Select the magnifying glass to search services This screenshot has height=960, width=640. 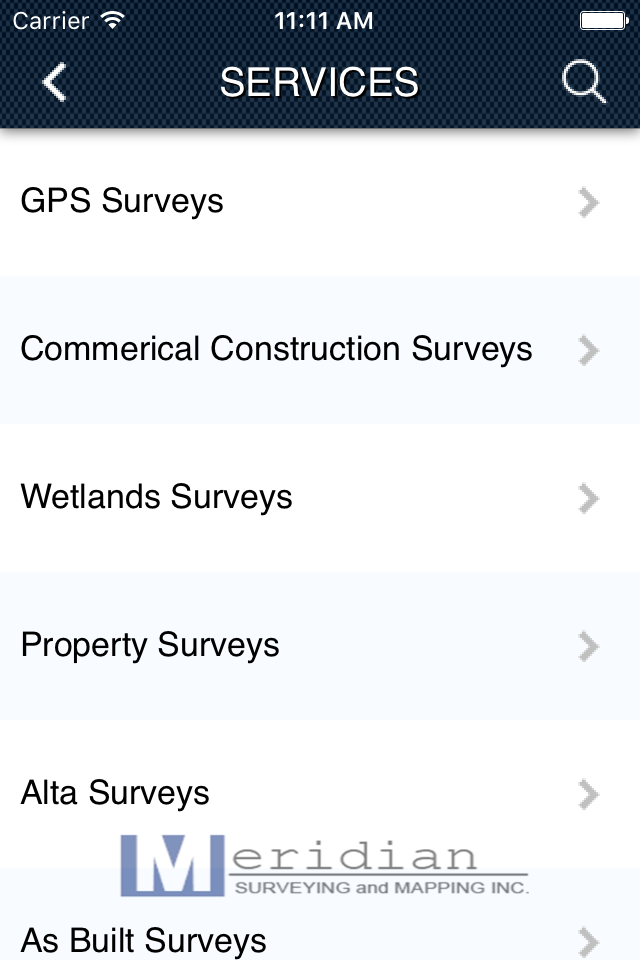point(585,82)
